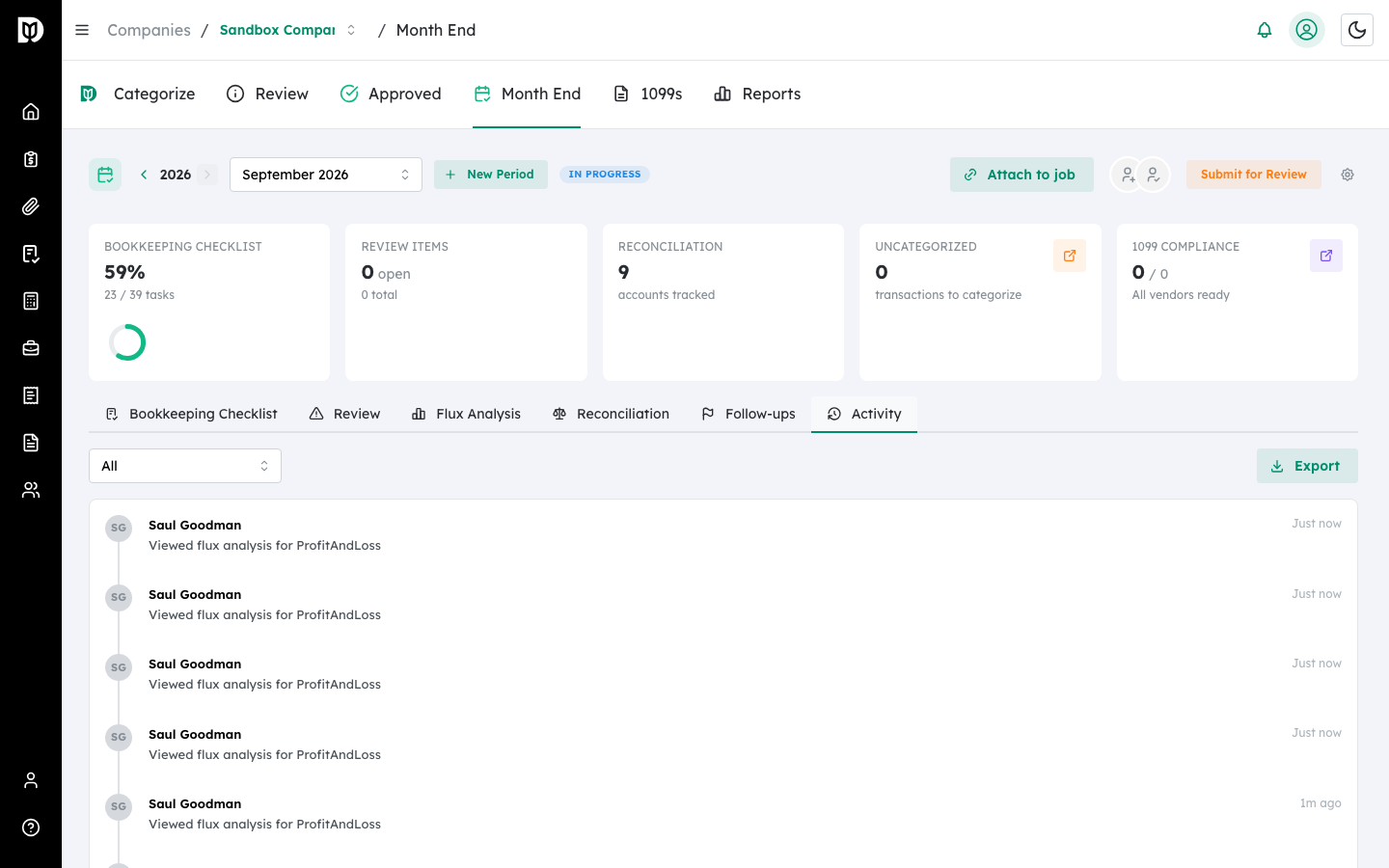The height and width of the screenshot is (868, 1389).
Task: Open period settings gear icon
Action: 1348,175
